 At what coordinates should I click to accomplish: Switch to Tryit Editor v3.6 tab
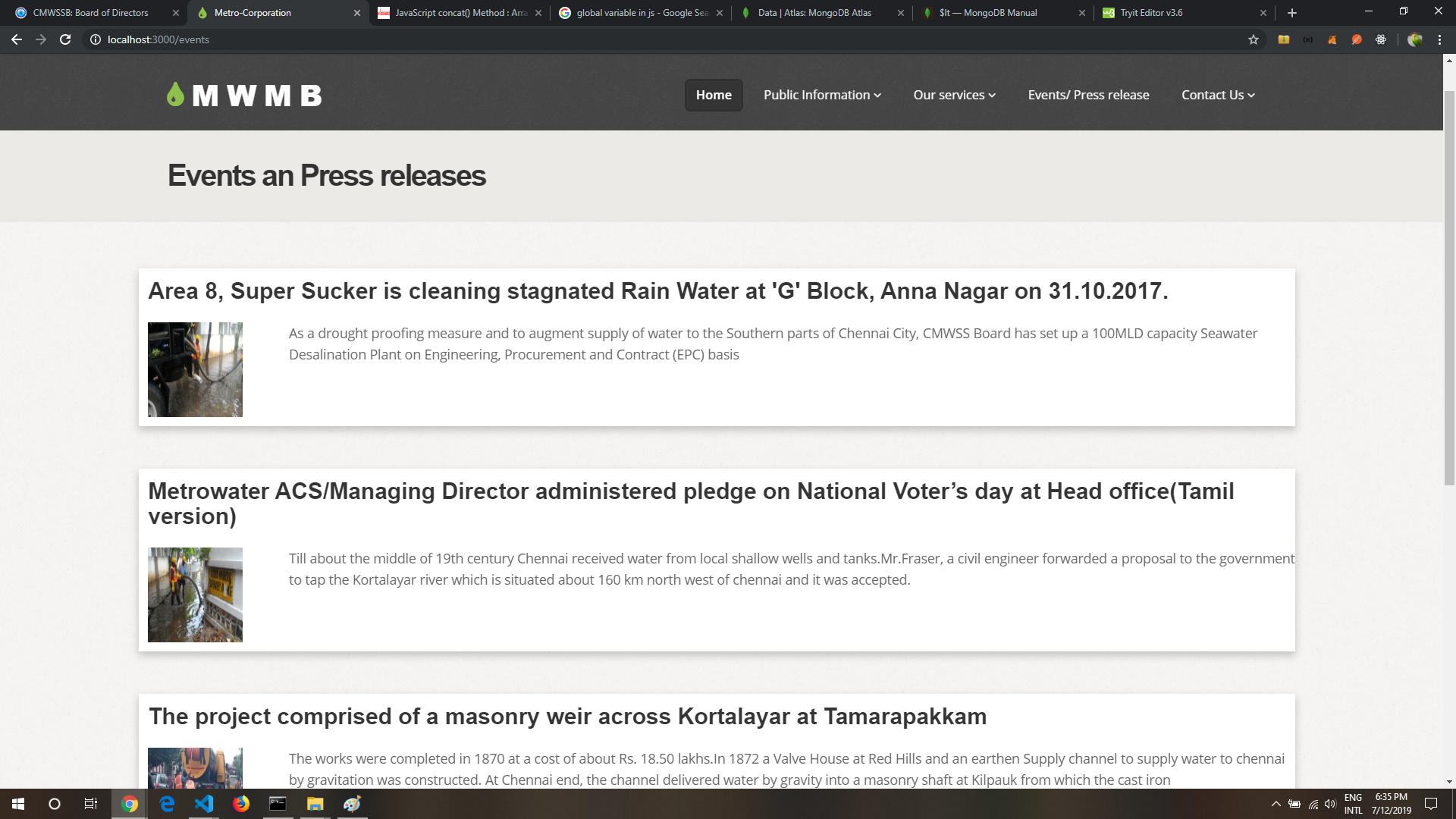pyautogui.click(x=1185, y=13)
